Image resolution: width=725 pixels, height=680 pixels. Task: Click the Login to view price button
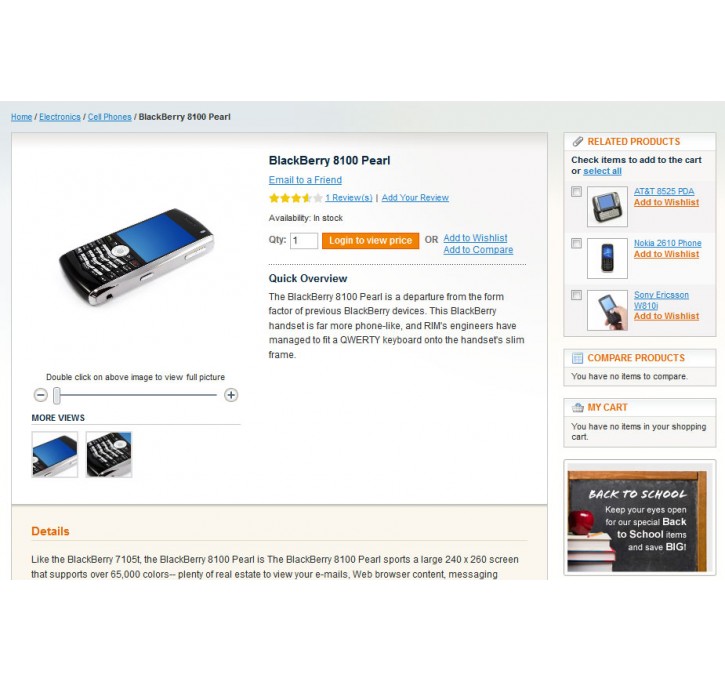370,240
